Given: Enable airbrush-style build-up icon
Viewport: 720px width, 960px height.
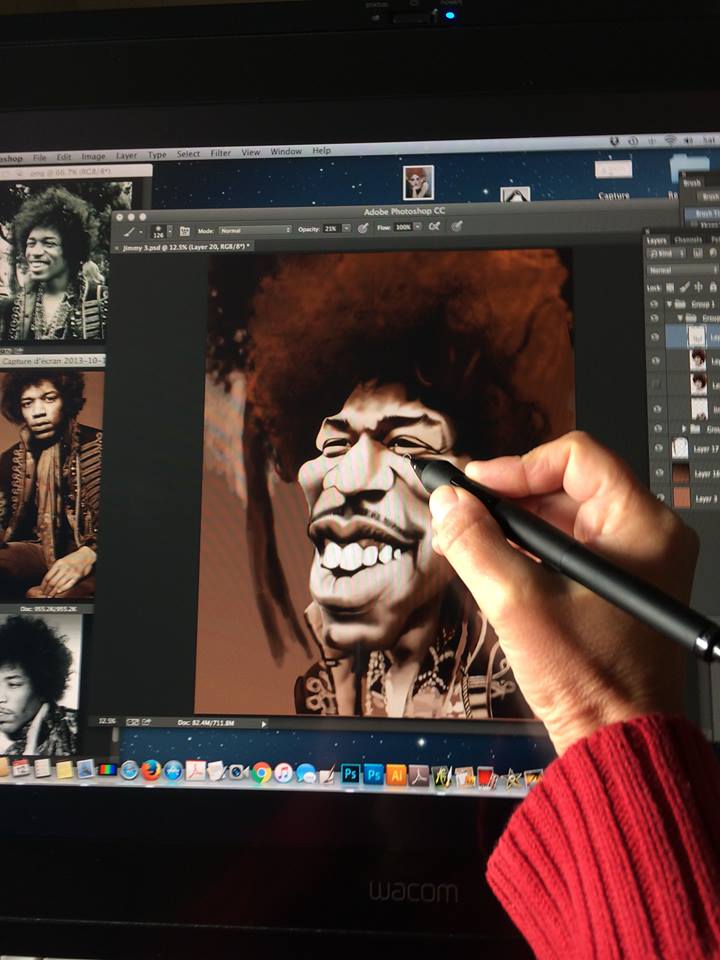Looking at the screenshot, I should click(434, 227).
